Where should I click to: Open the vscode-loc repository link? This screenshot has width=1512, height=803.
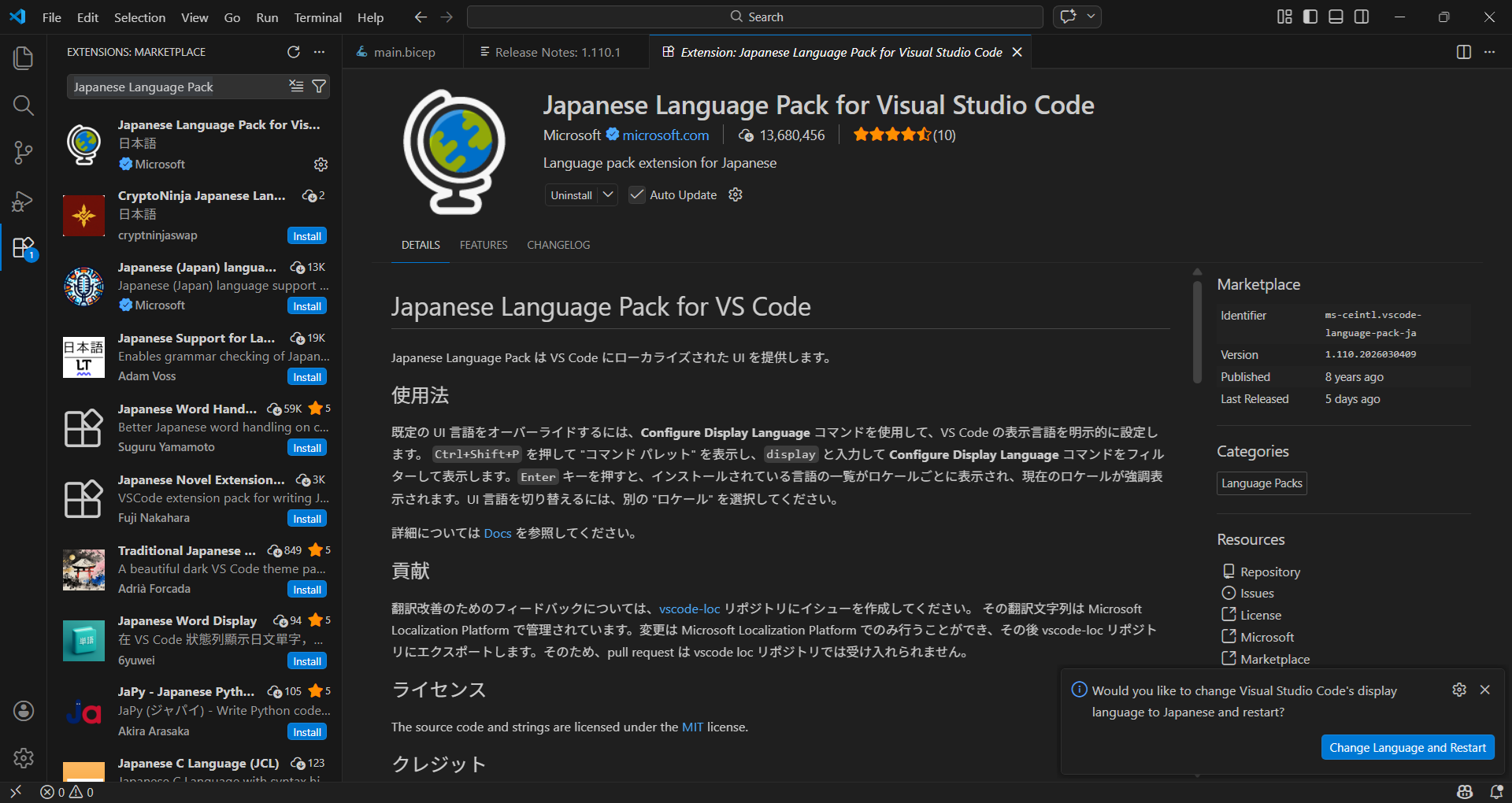pos(689,609)
